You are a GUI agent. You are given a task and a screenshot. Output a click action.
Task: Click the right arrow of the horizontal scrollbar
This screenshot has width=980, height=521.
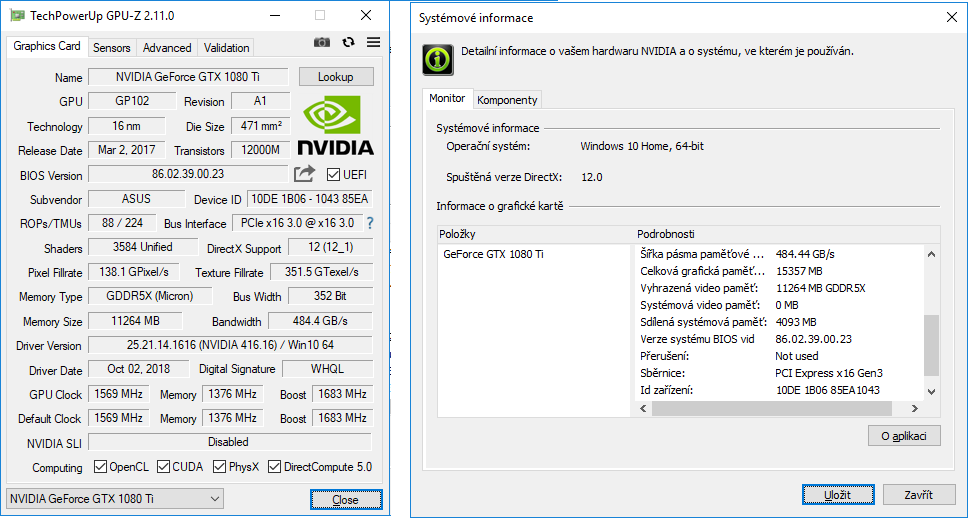tap(912, 409)
